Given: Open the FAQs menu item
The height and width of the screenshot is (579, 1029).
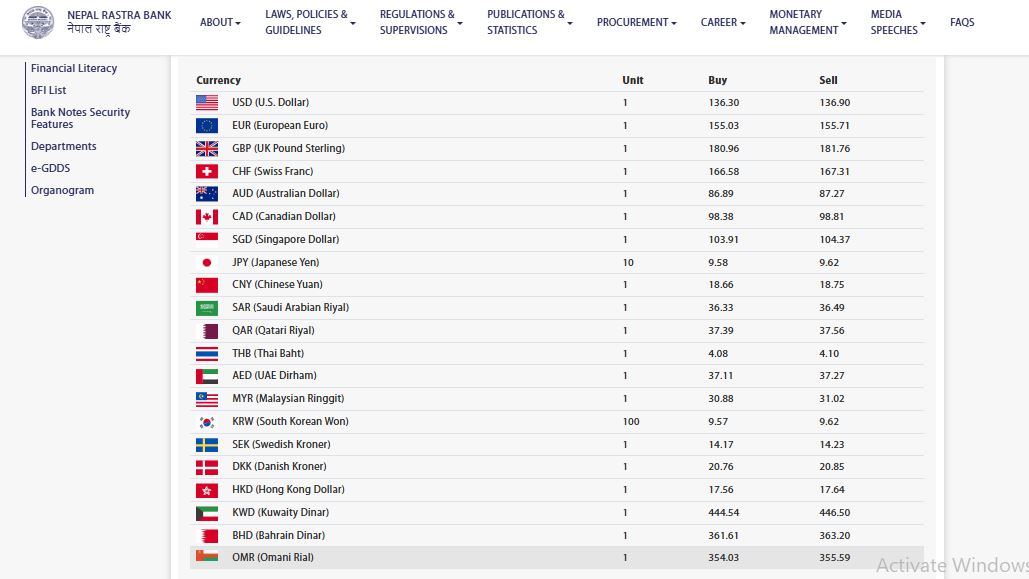Looking at the screenshot, I should 962,22.
